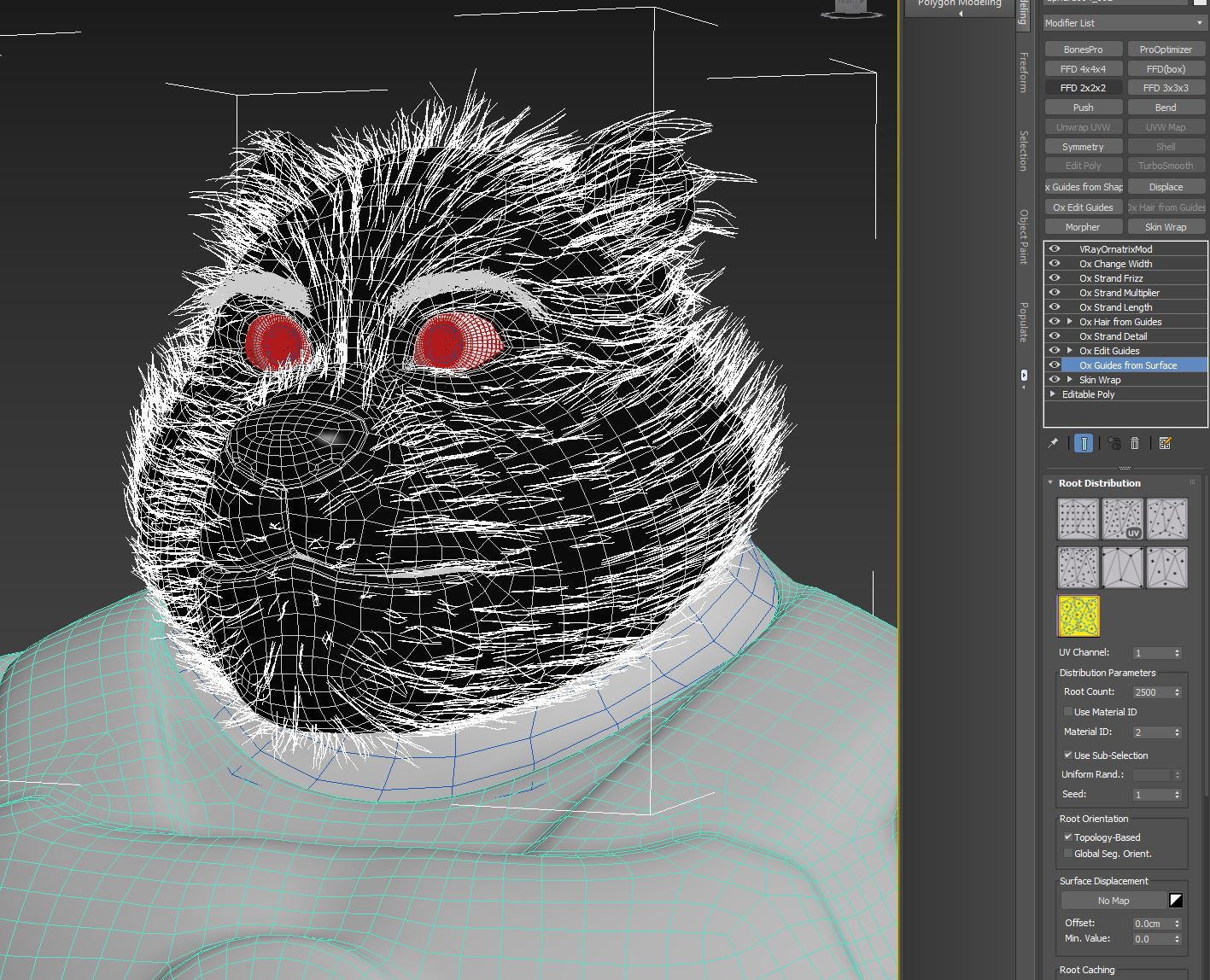Screen dimensions: 1210x980
Task: Uncheck the Topology-Based option
Action: coord(1067,837)
